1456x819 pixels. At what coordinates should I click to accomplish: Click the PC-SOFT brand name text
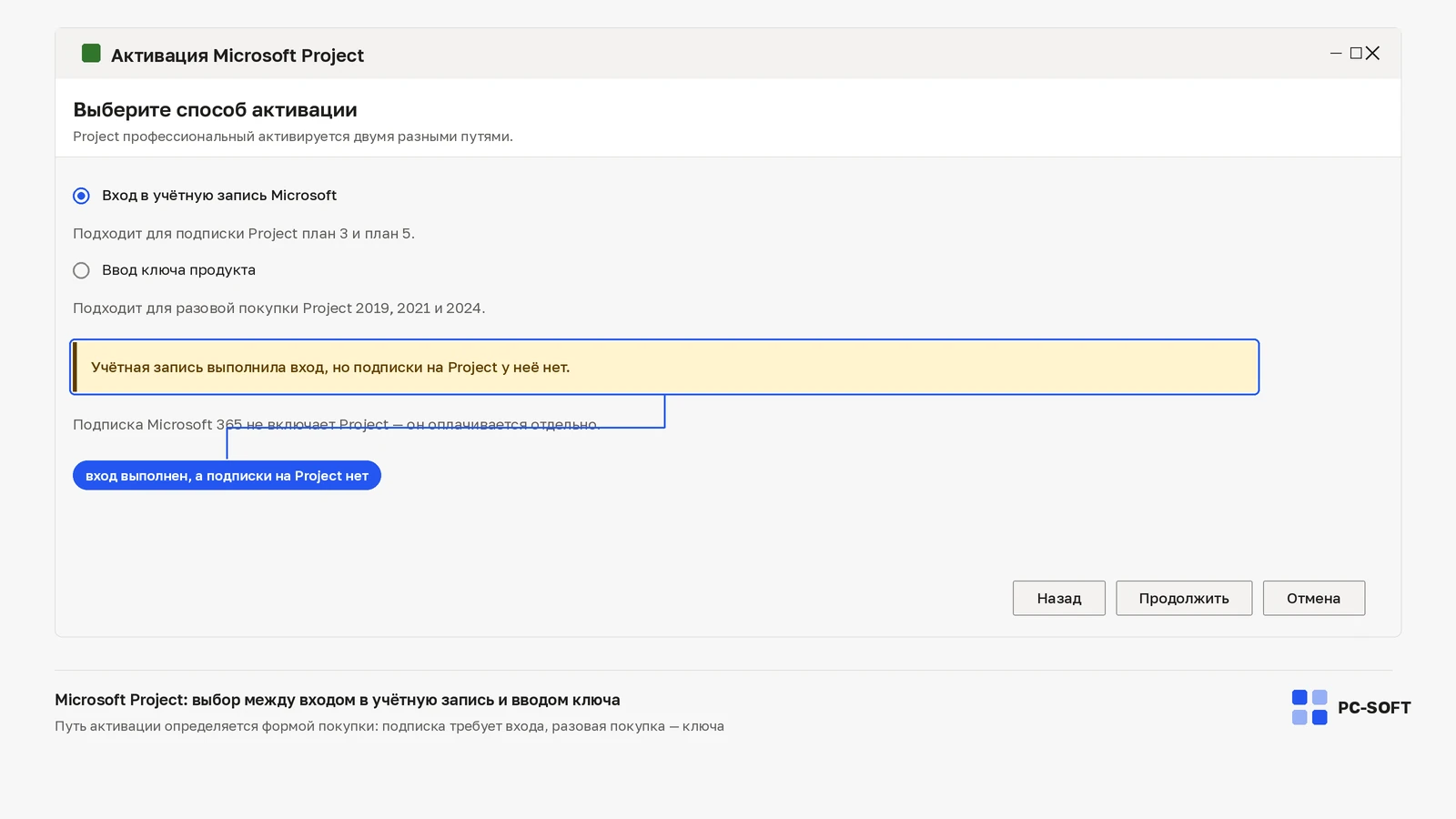click(1374, 708)
